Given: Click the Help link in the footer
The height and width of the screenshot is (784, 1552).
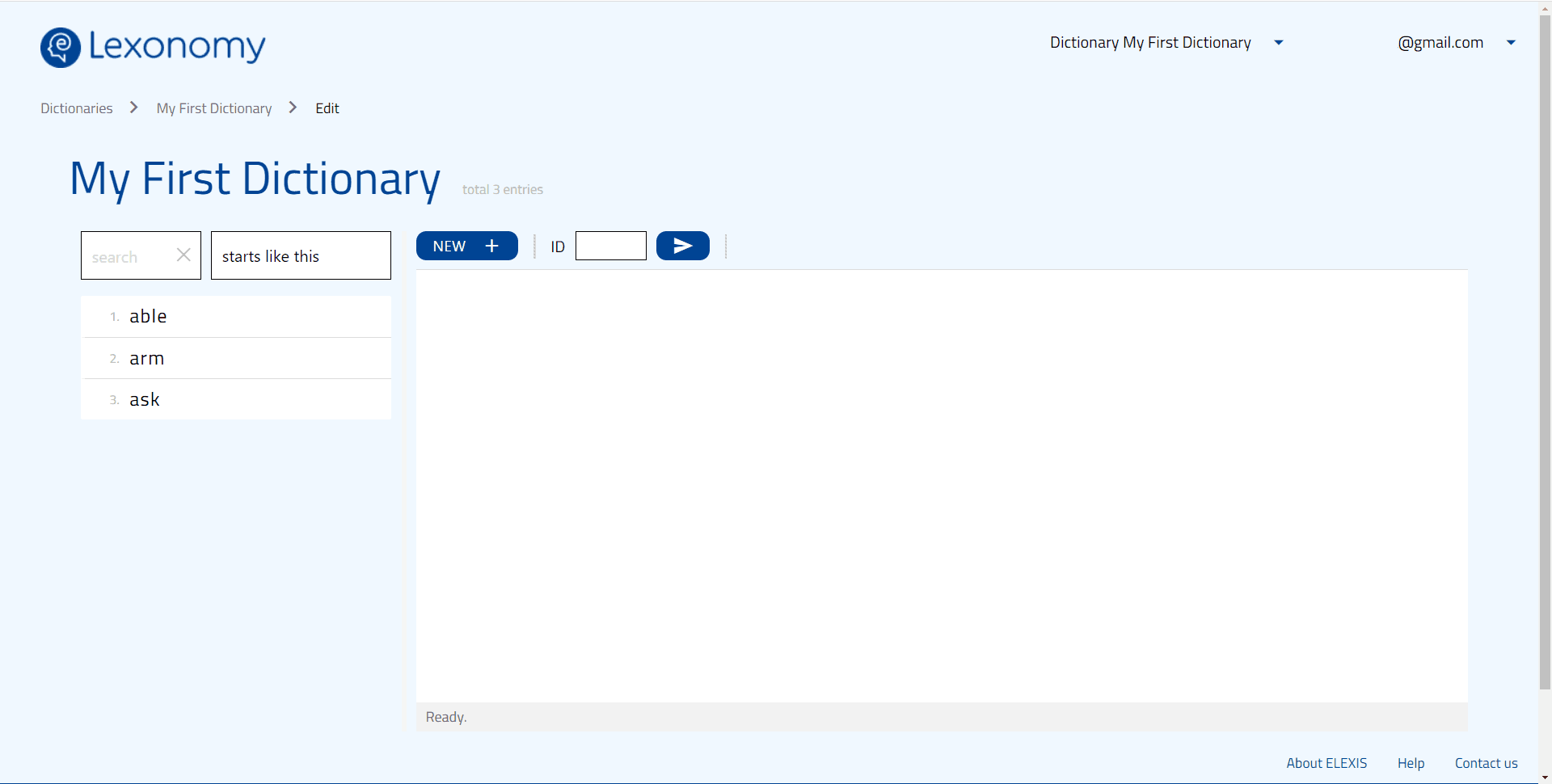Looking at the screenshot, I should click(x=1411, y=762).
